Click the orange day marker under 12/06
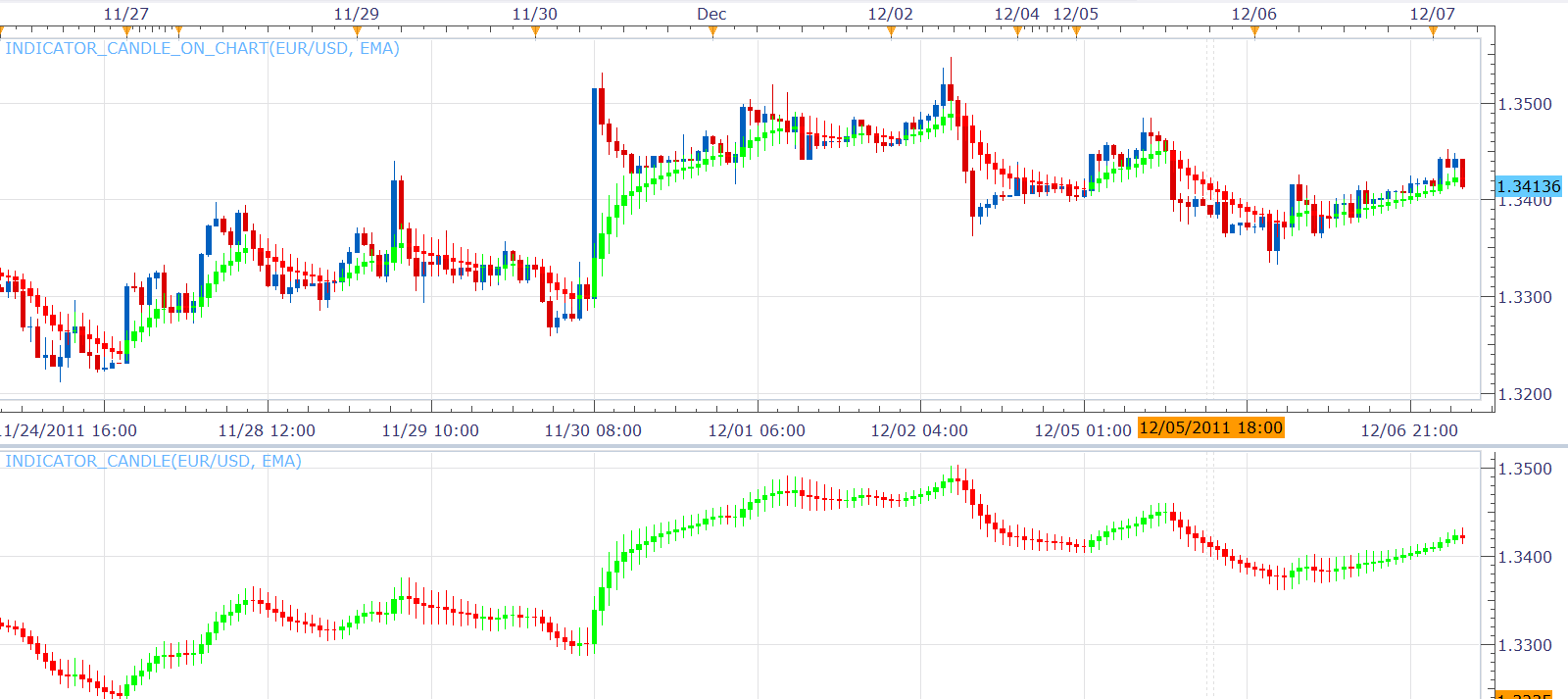Screen dimensions: 1568x699 click(1254, 32)
